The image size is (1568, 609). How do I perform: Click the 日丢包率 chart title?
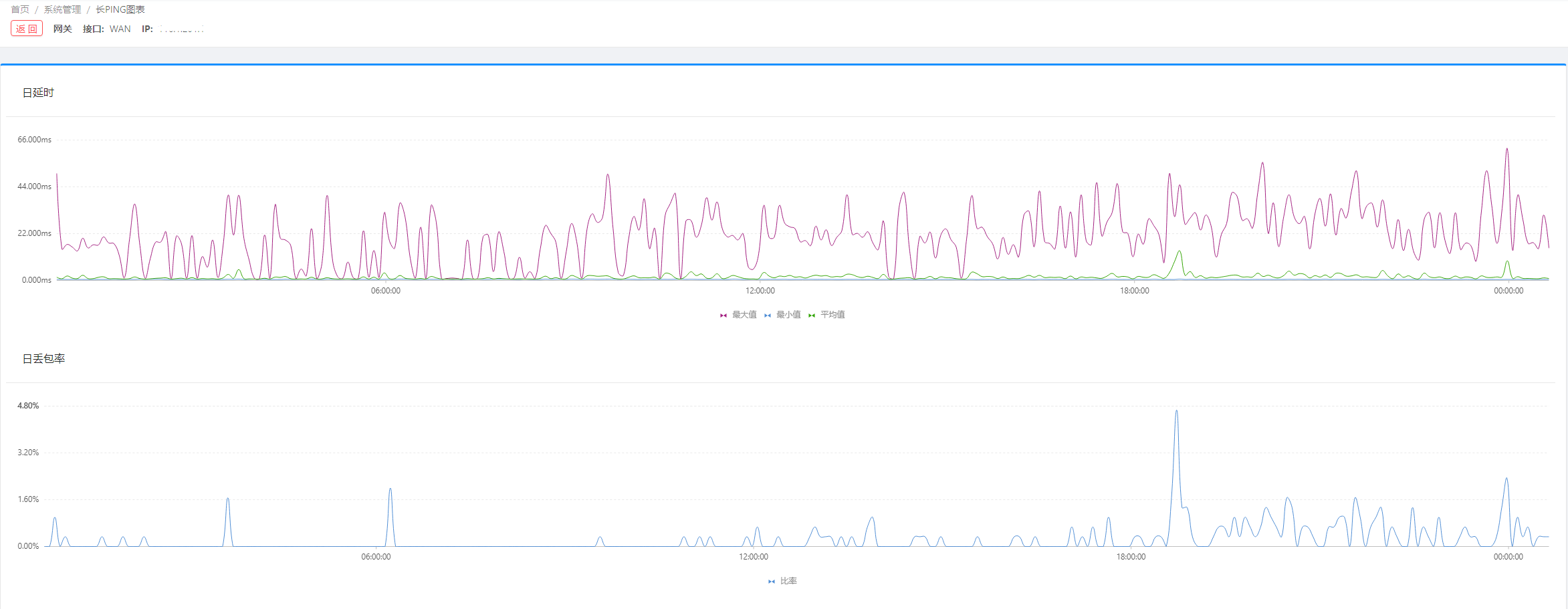43,359
